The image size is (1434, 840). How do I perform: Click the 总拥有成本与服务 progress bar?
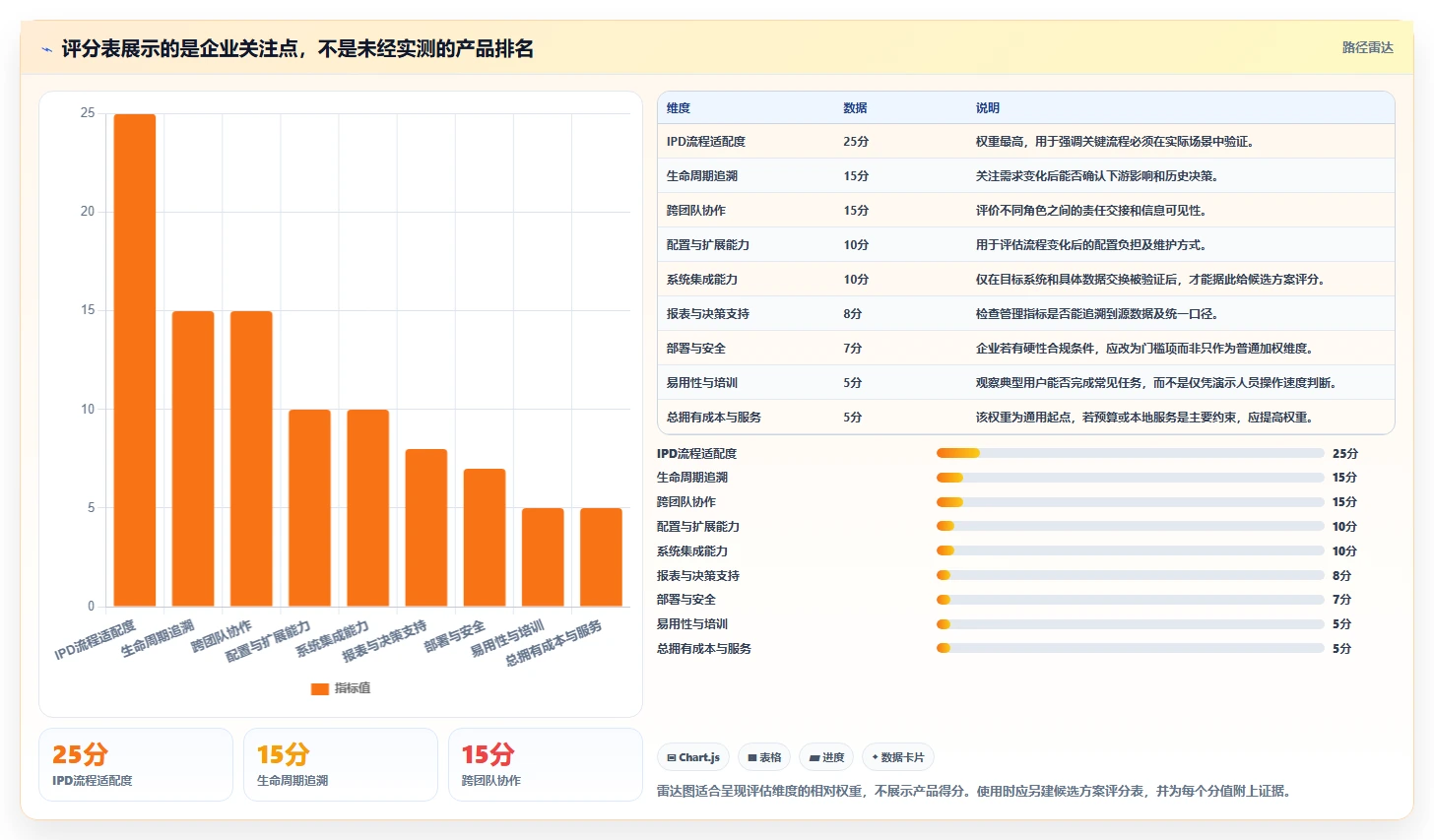point(1130,648)
